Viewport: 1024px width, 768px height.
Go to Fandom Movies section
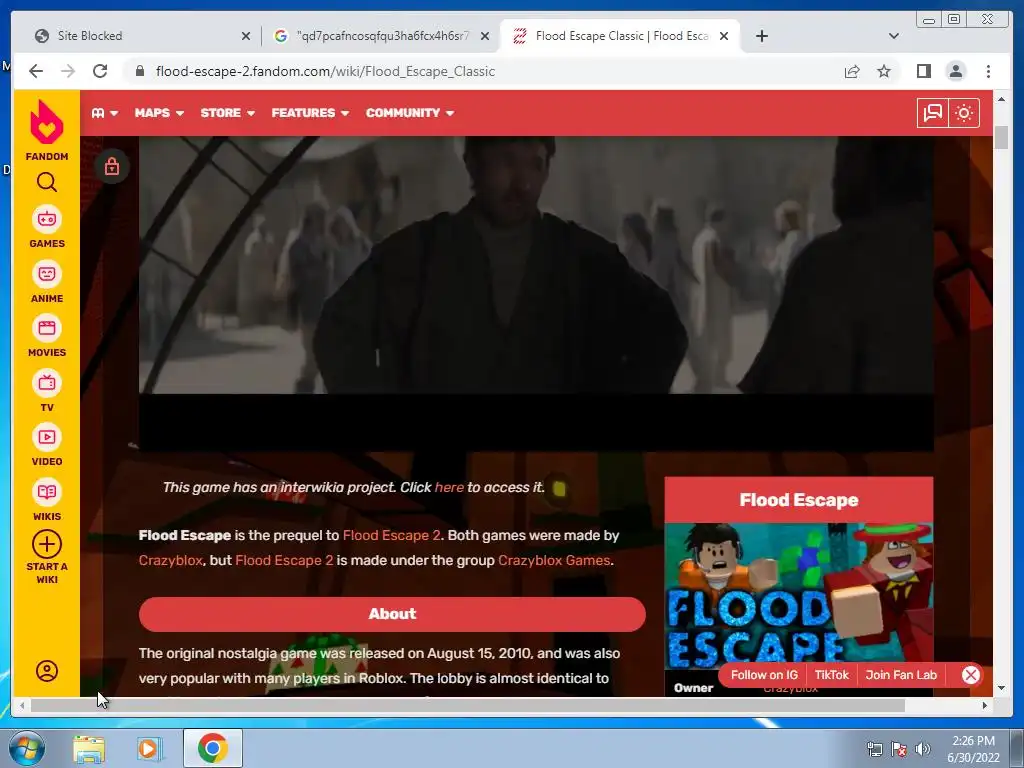pyautogui.click(x=46, y=336)
